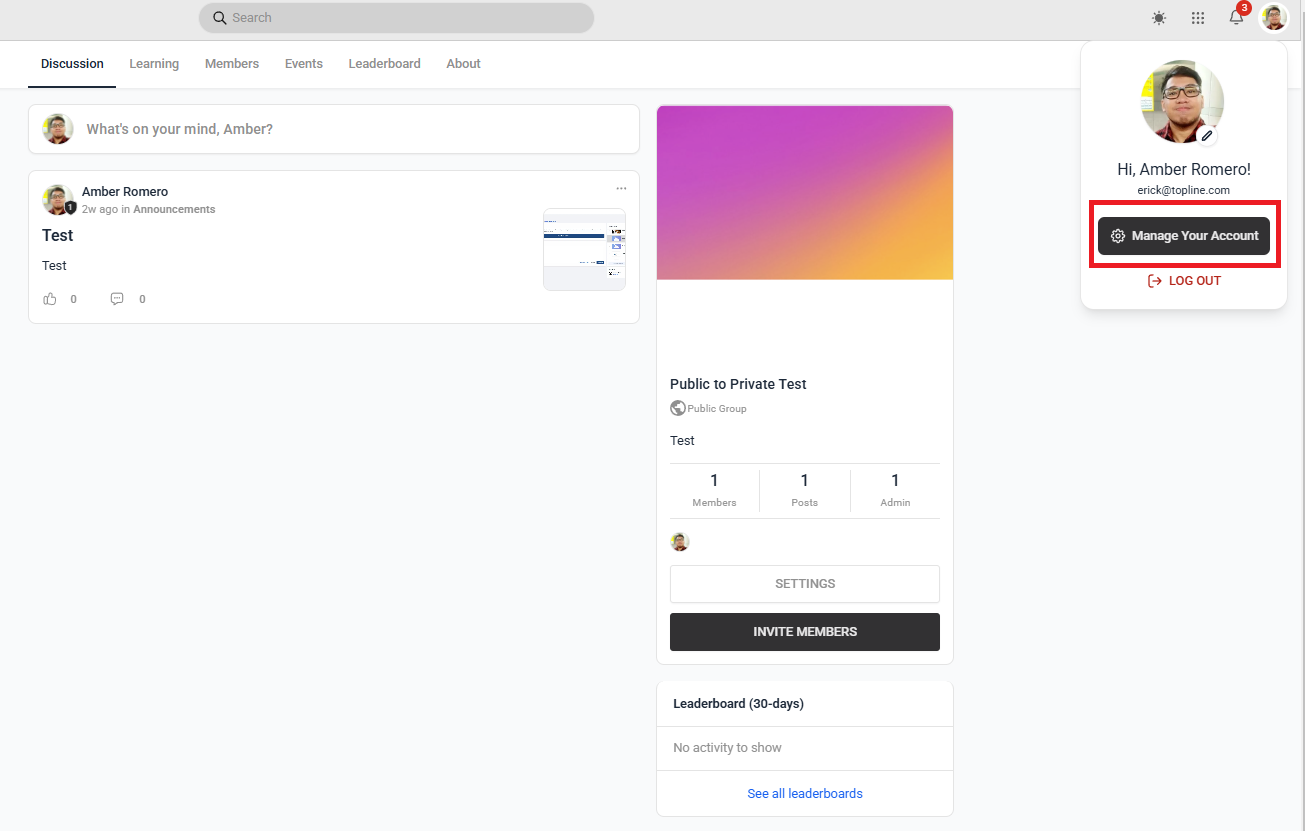Screen dimensions: 1305x831
Task: Open the notifications bell
Action: click(x=1236, y=17)
